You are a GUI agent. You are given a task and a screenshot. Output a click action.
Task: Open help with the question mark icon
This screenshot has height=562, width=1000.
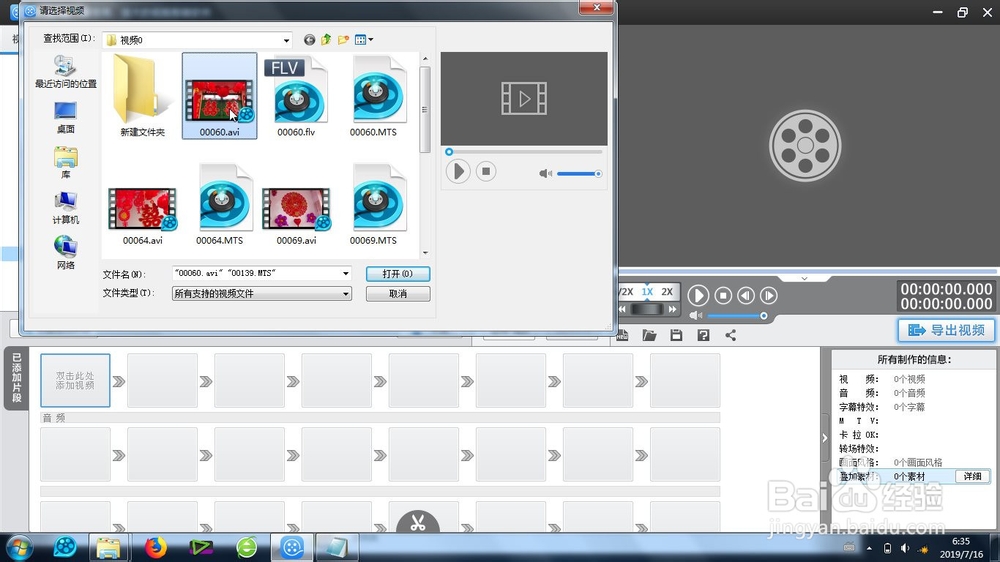703,335
